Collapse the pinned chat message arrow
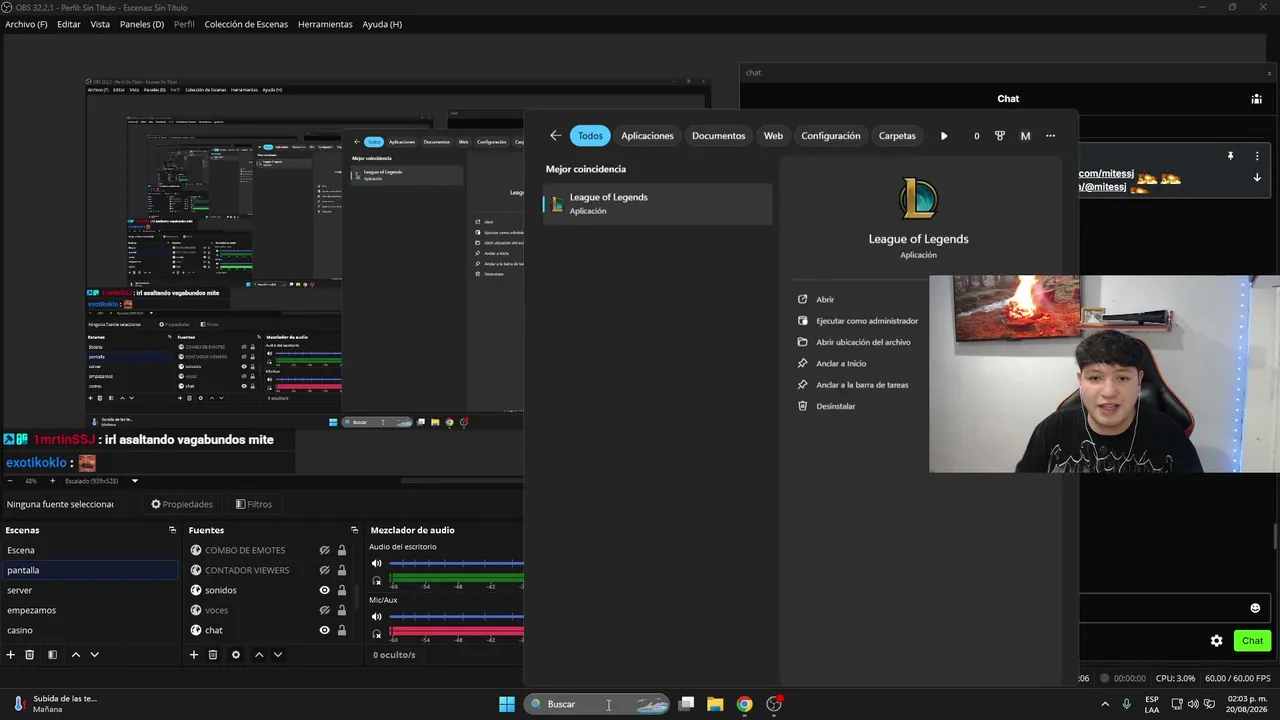Image resolution: width=1280 pixels, height=720 pixels. (x=1257, y=178)
